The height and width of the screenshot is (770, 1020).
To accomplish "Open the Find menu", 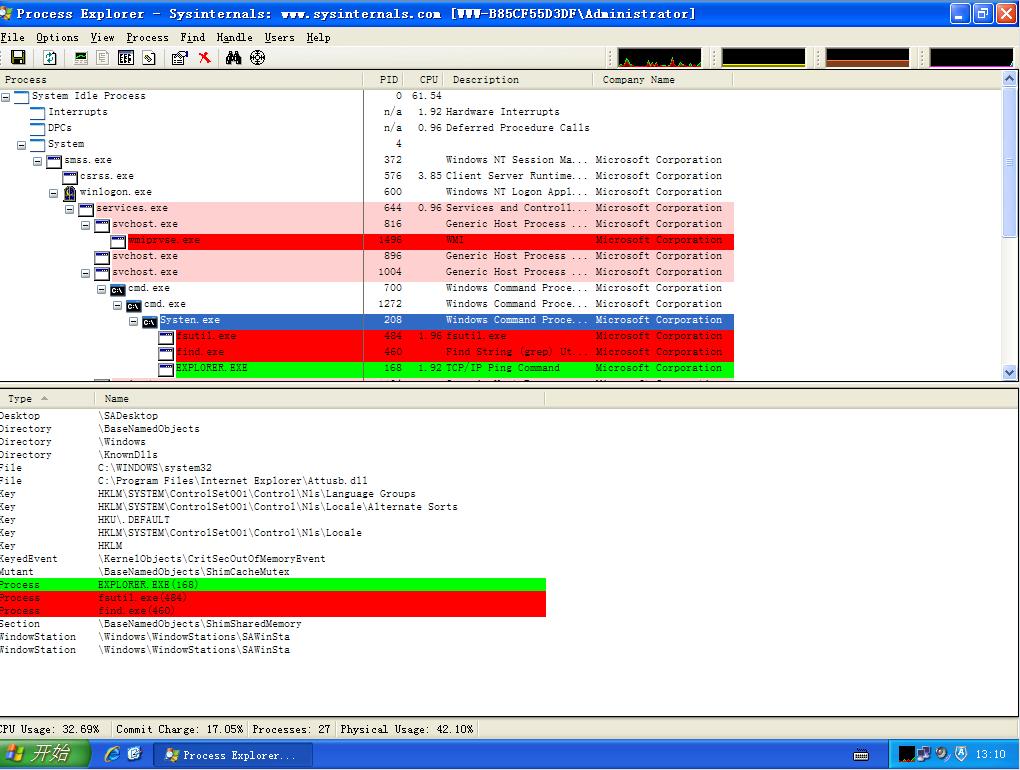I will pos(193,38).
